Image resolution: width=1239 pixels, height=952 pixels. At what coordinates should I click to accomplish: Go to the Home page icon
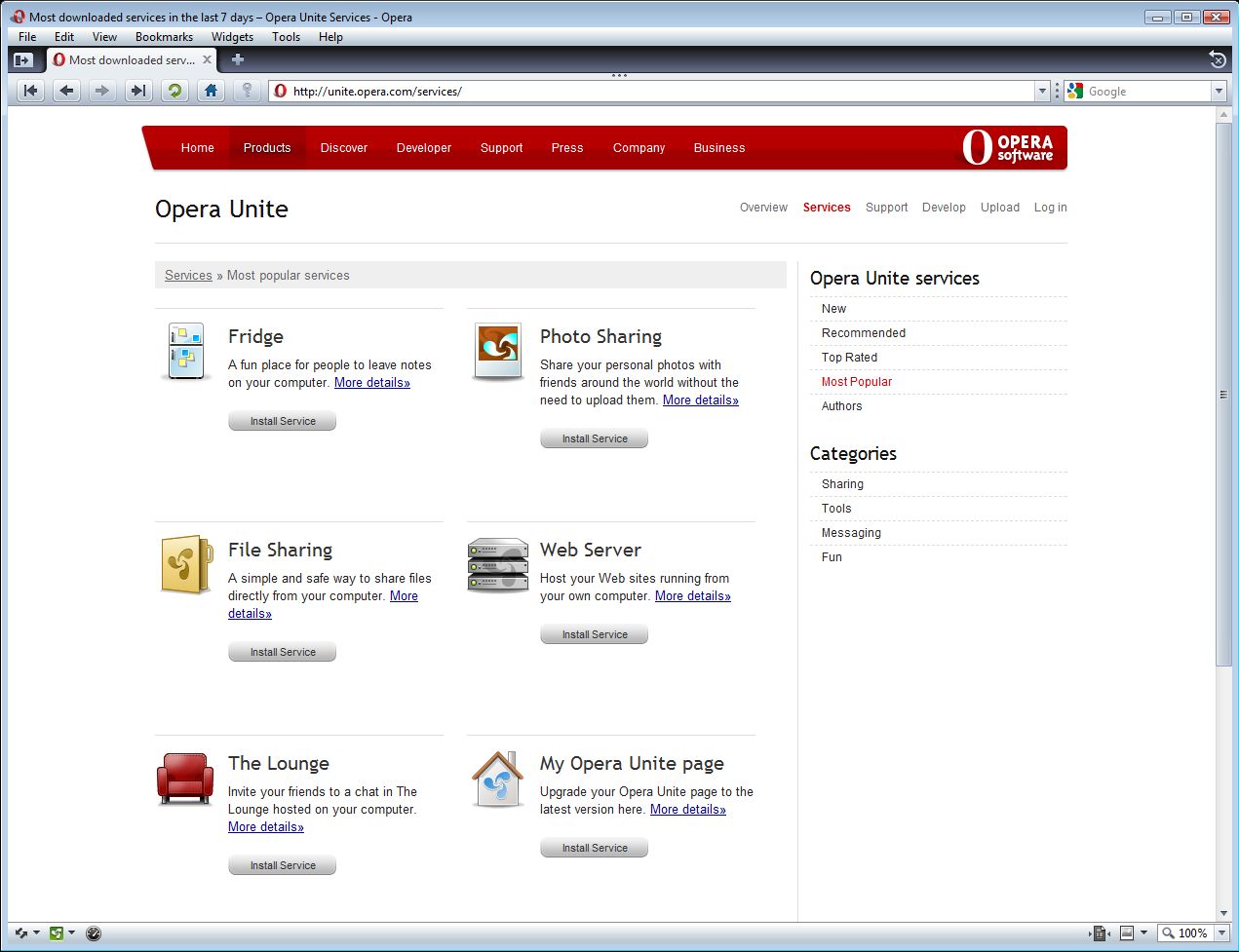pos(211,91)
